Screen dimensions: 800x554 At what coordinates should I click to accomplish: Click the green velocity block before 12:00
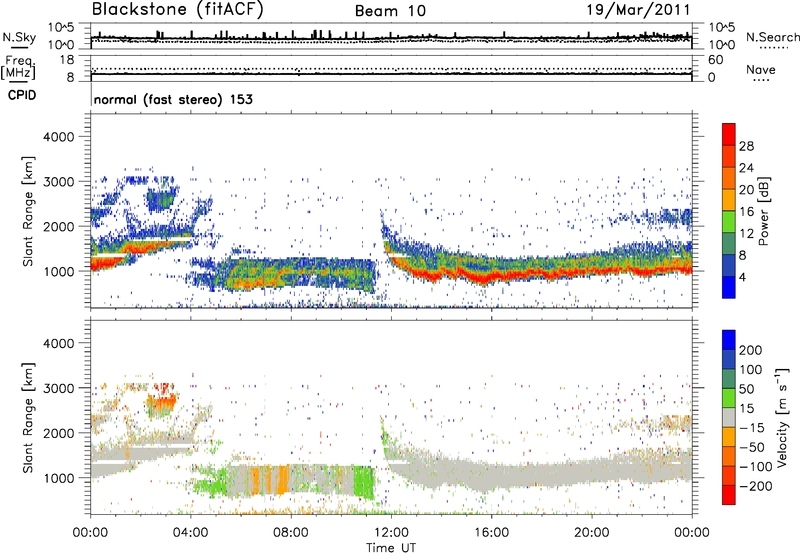tap(364, 482)
